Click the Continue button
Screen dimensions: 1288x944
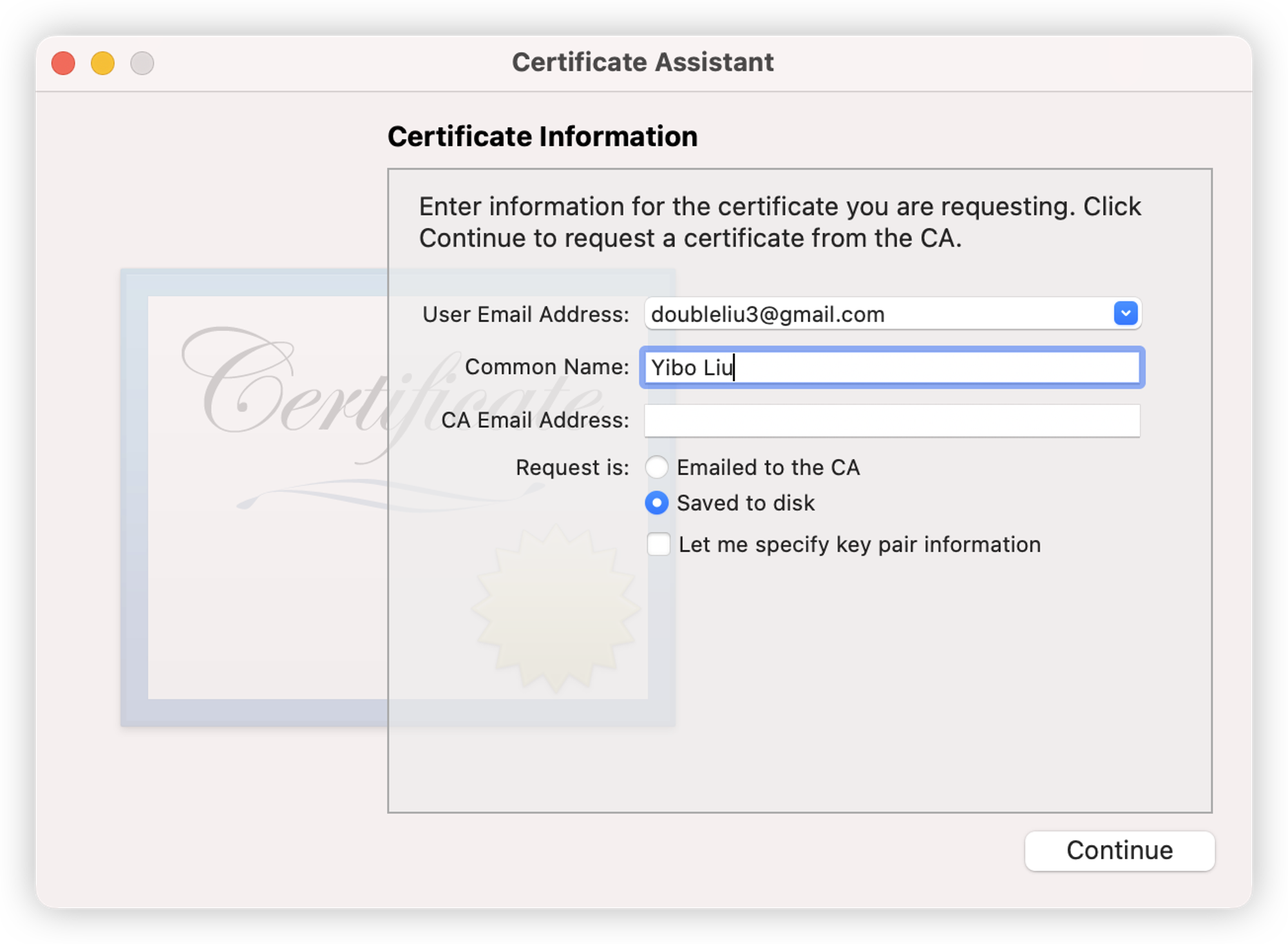[1119, 851]
